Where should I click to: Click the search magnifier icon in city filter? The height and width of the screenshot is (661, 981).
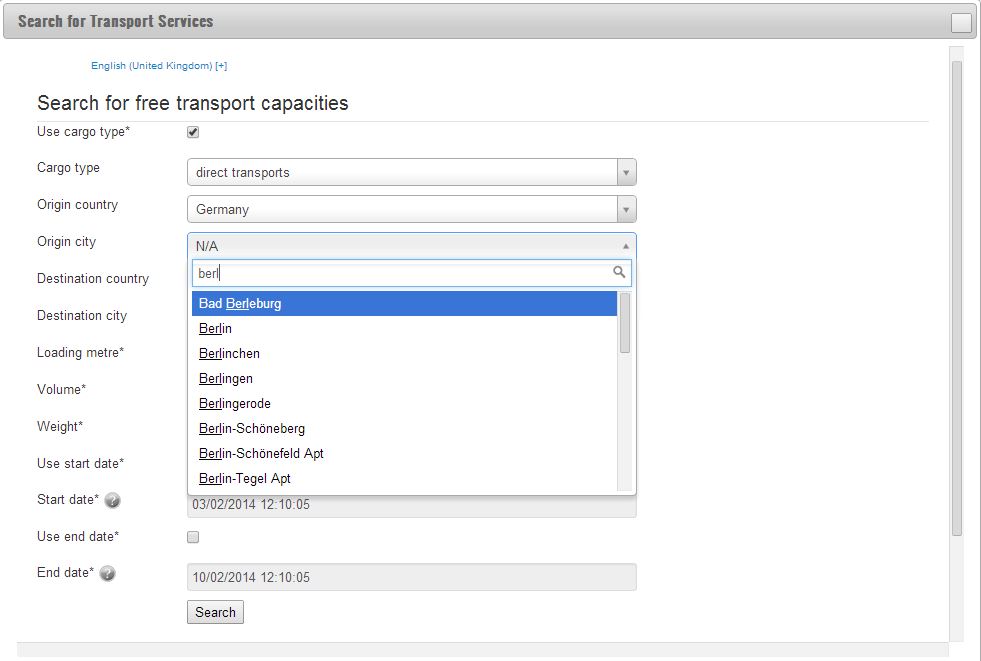(x=619, y=272)
